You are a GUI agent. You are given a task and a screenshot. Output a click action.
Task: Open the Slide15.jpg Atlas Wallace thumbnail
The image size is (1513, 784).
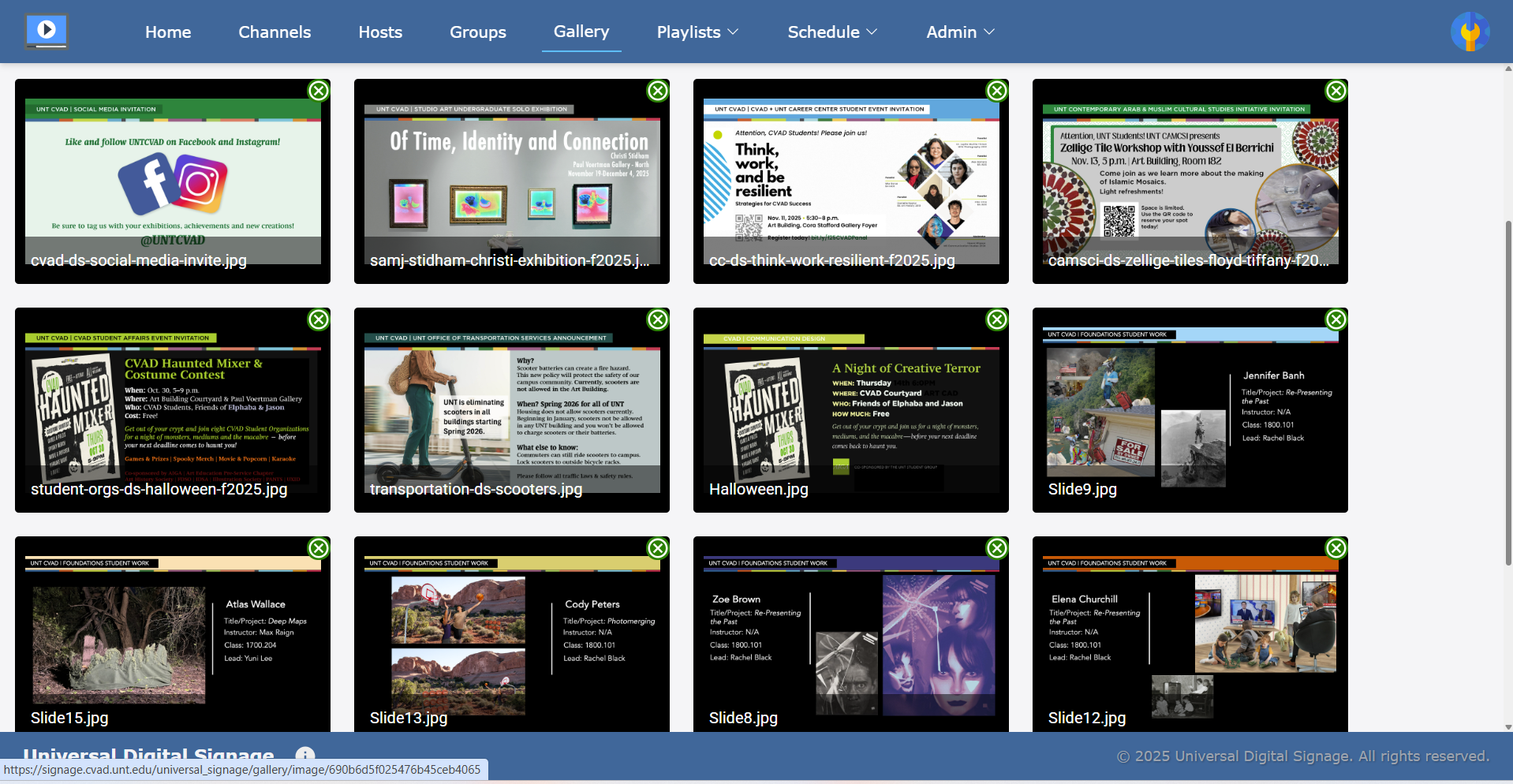tap(172, 635)
